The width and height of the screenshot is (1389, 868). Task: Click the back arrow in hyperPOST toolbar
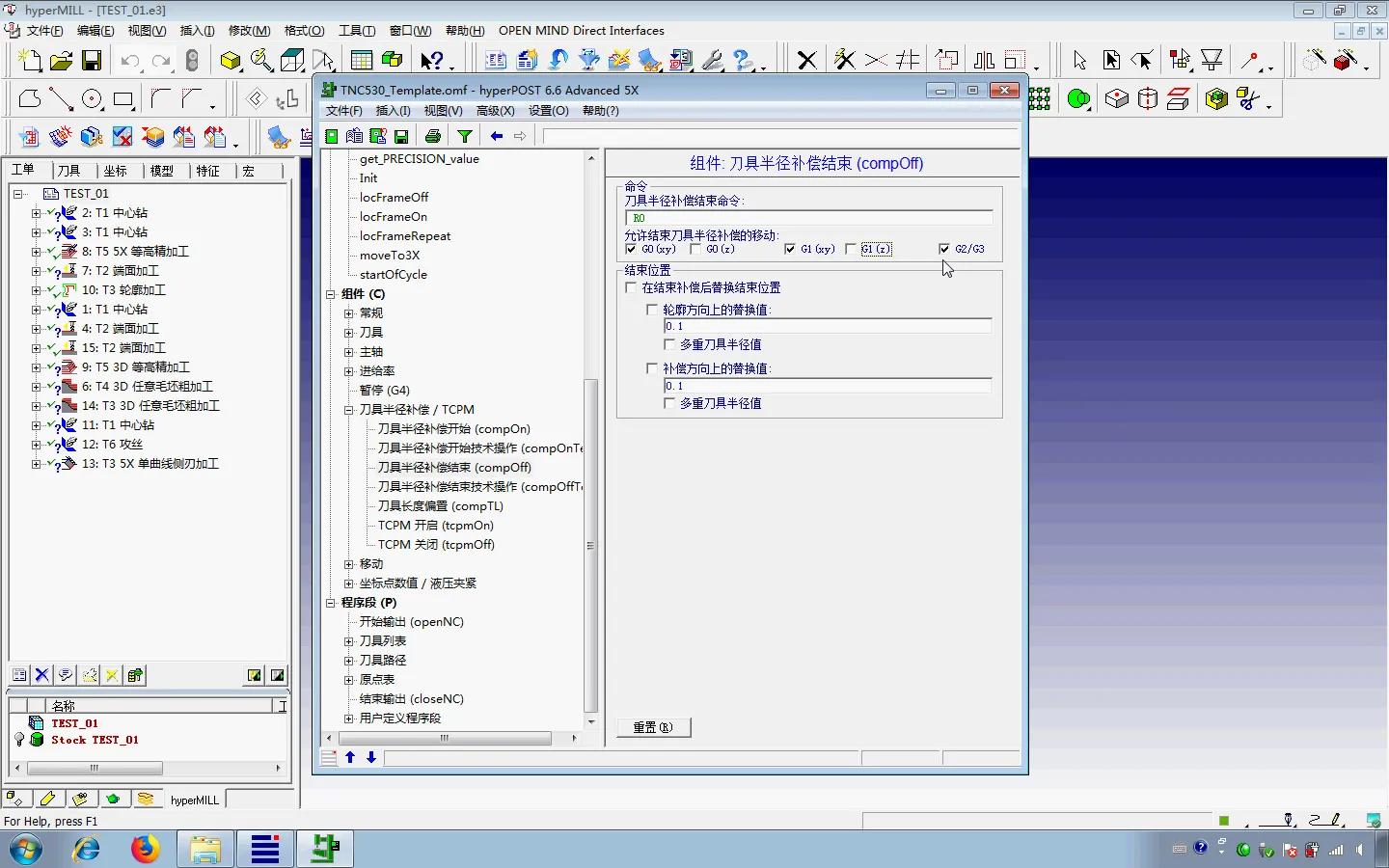click(496, 135)
